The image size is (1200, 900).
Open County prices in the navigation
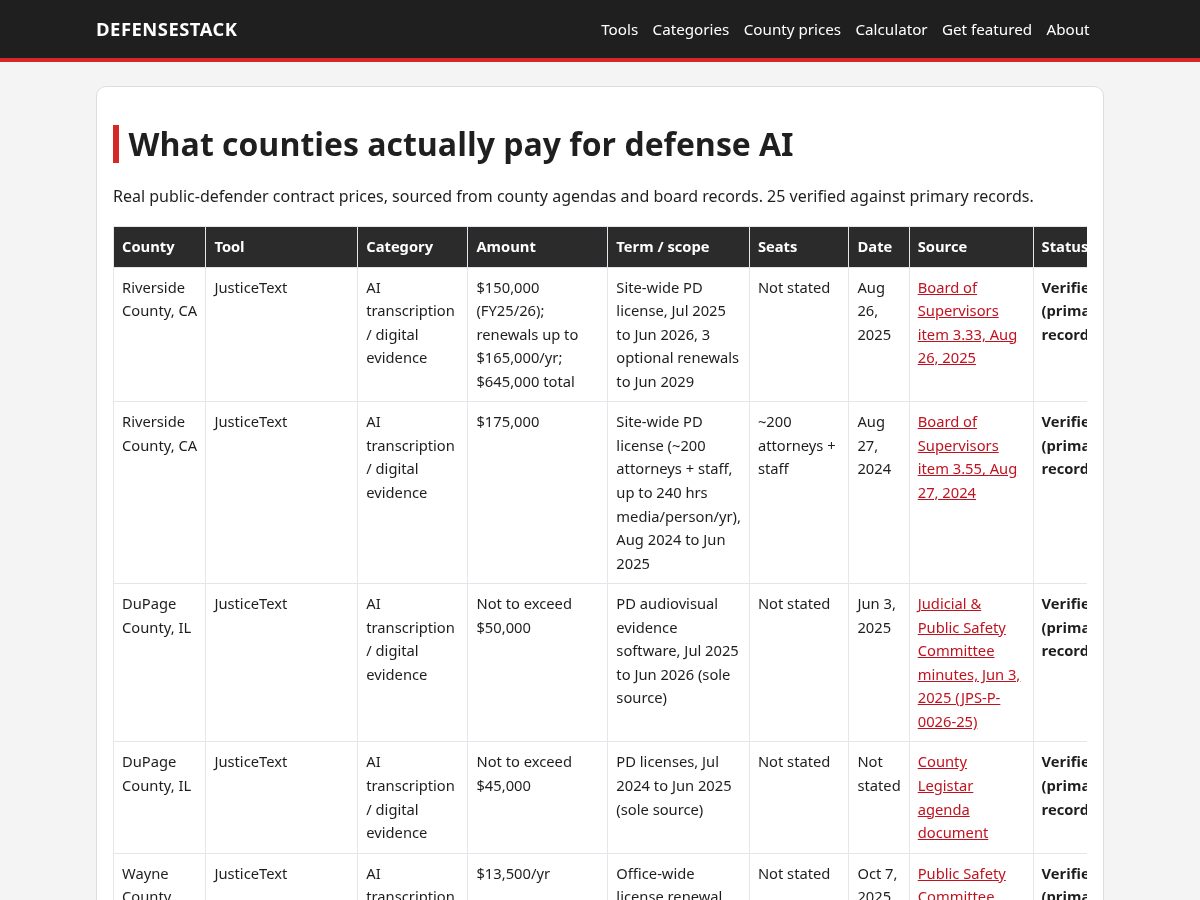click(792, 29)
